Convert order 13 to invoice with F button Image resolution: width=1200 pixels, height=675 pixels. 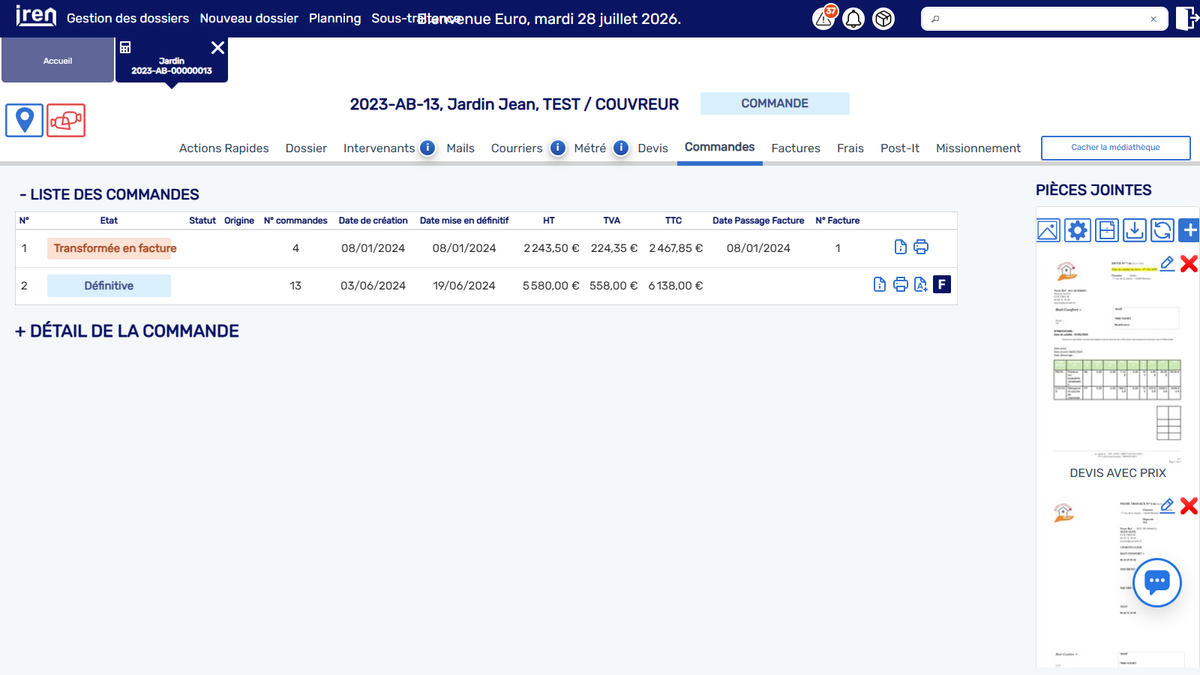(x=942, y=285)
